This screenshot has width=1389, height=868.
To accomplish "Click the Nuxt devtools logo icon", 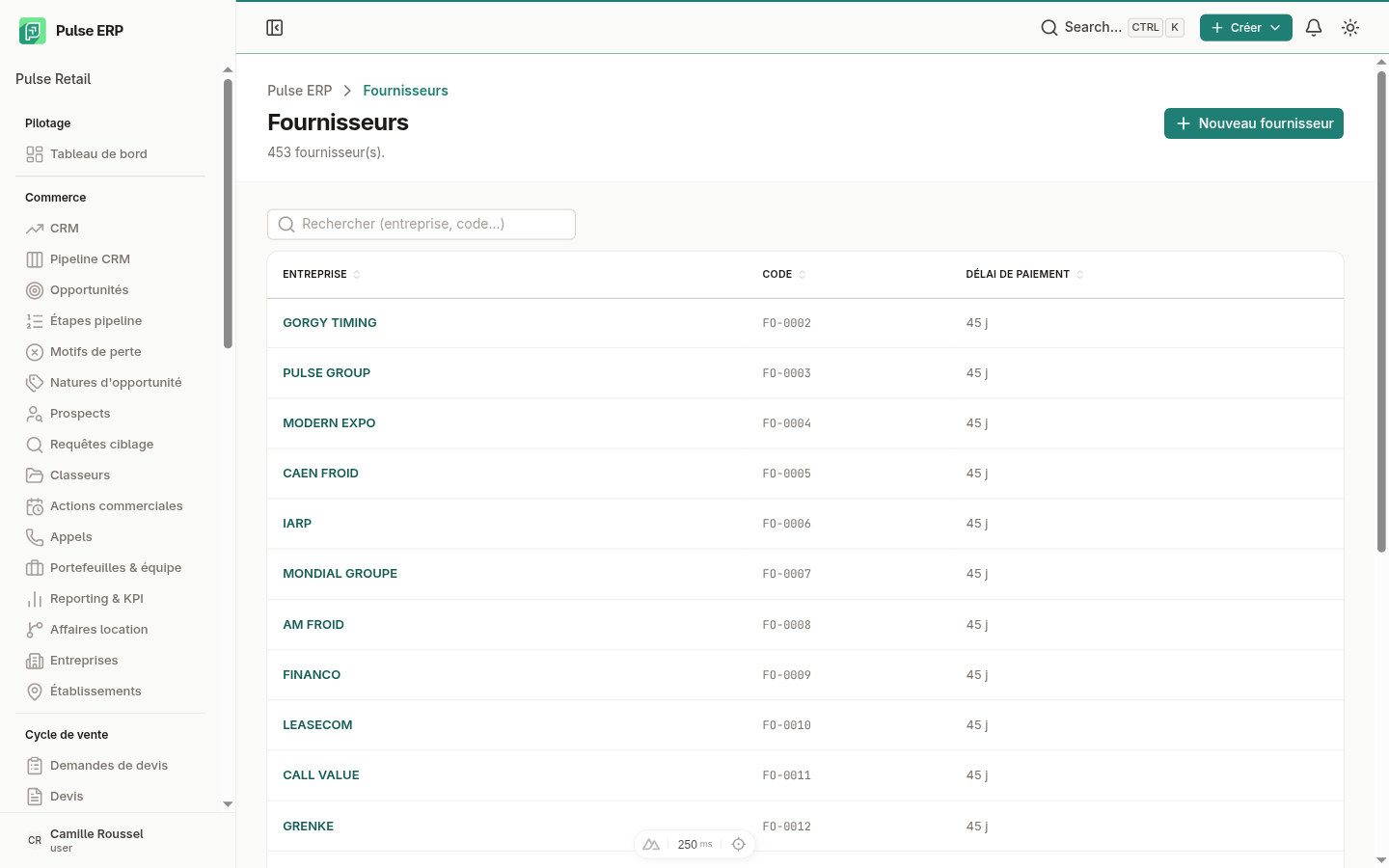I will point(651,845).
